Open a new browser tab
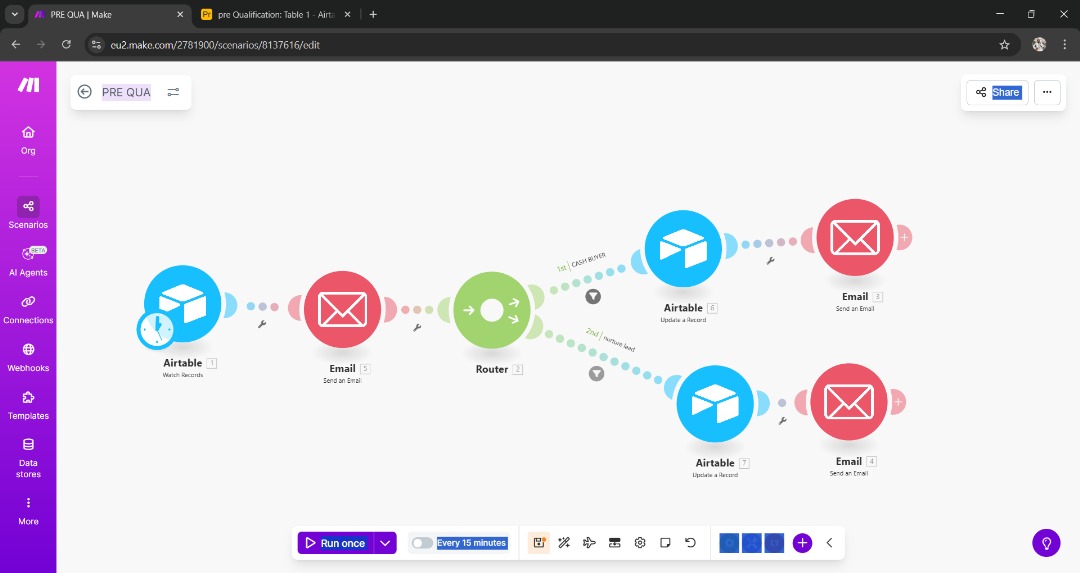The image size is (1080, 573). pos(373,14)
